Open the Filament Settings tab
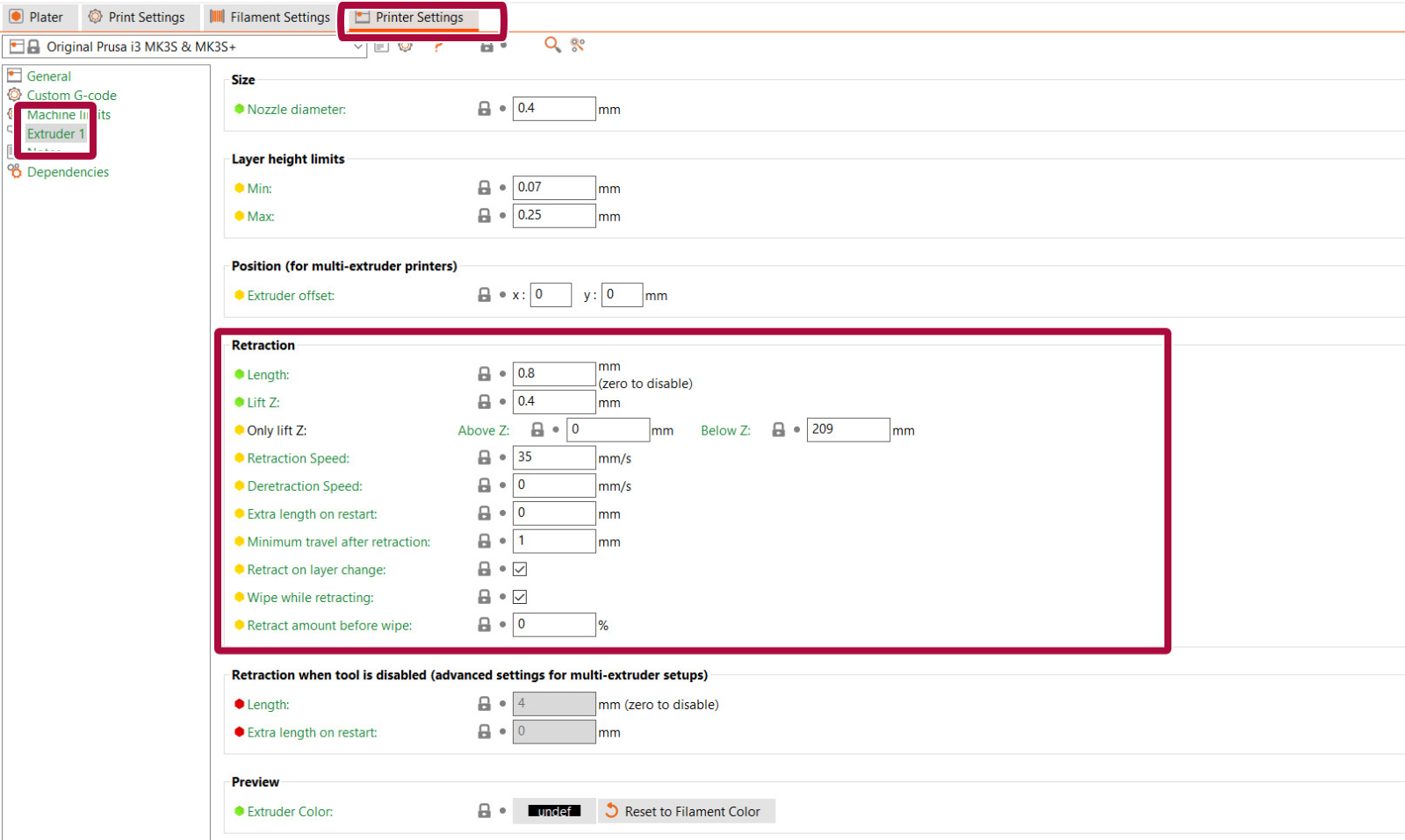The height and width of the screenshot is (840, 1405). coord(270,17)
